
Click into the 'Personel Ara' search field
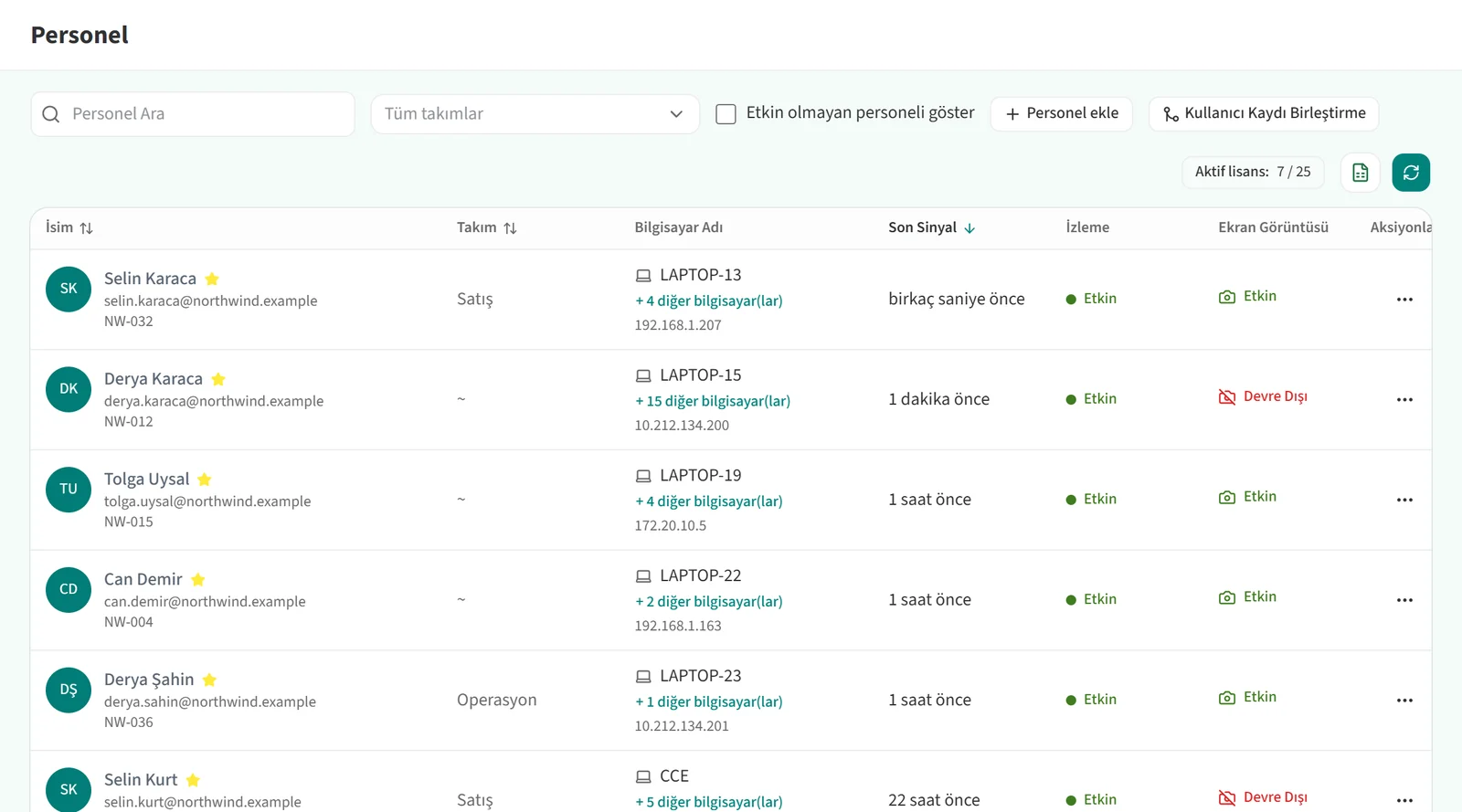pyautogui.click(x=193, y=114)
